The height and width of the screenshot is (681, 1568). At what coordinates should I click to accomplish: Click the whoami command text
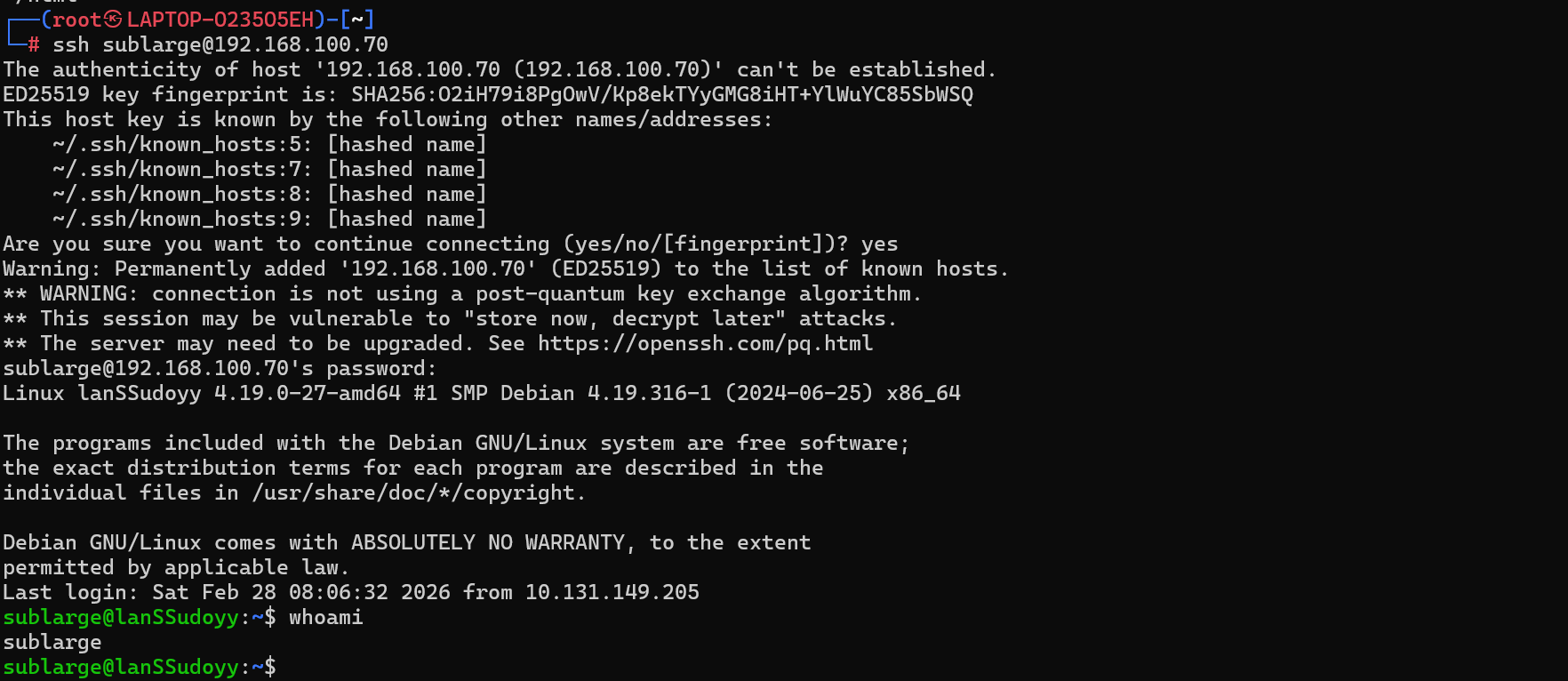click(x=325, y=617)
